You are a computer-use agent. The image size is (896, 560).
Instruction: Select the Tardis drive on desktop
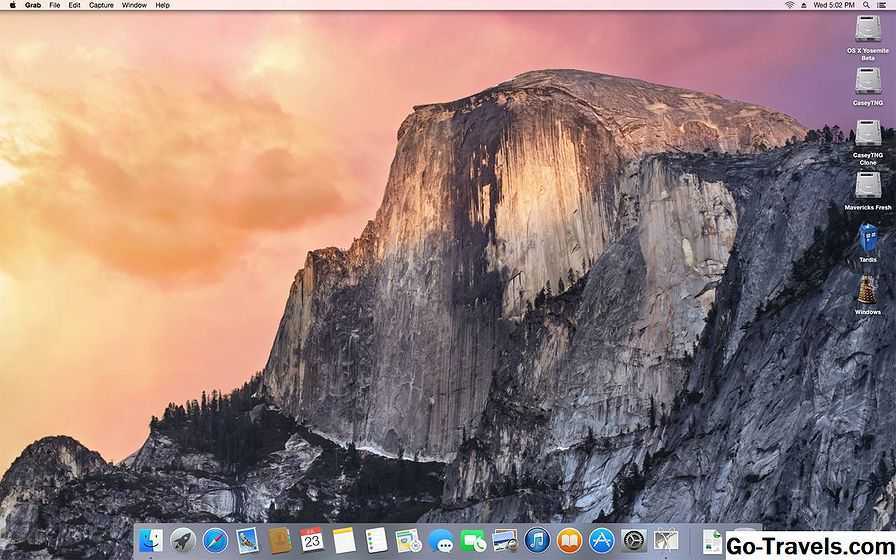click(x=868, y=239)
